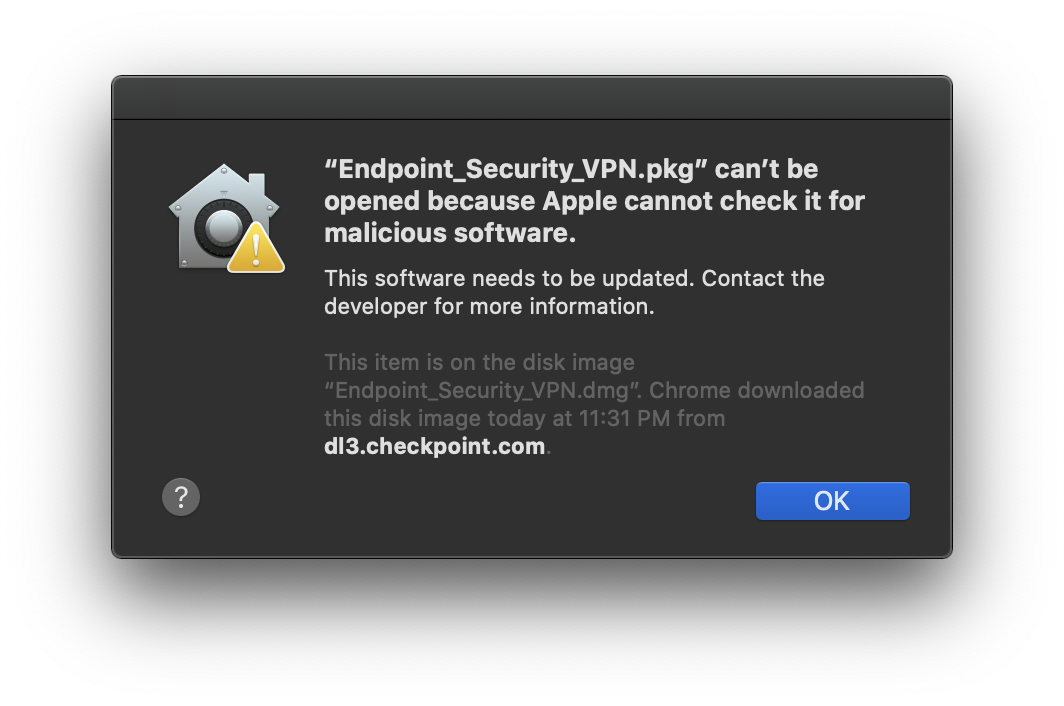Open help with the question mark button

click(181, 497)
